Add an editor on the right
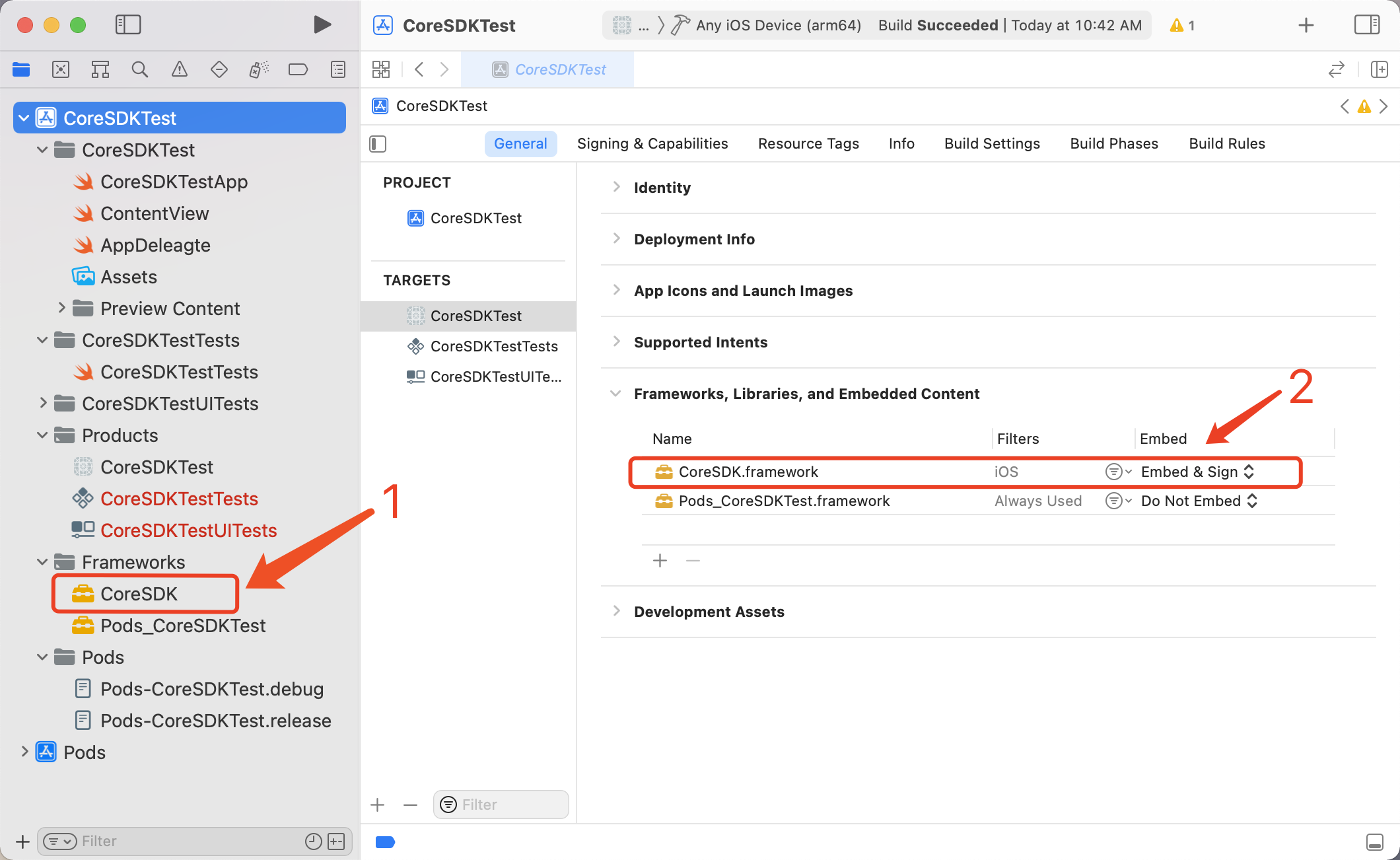1400x860 pixels. (1379, 69)
